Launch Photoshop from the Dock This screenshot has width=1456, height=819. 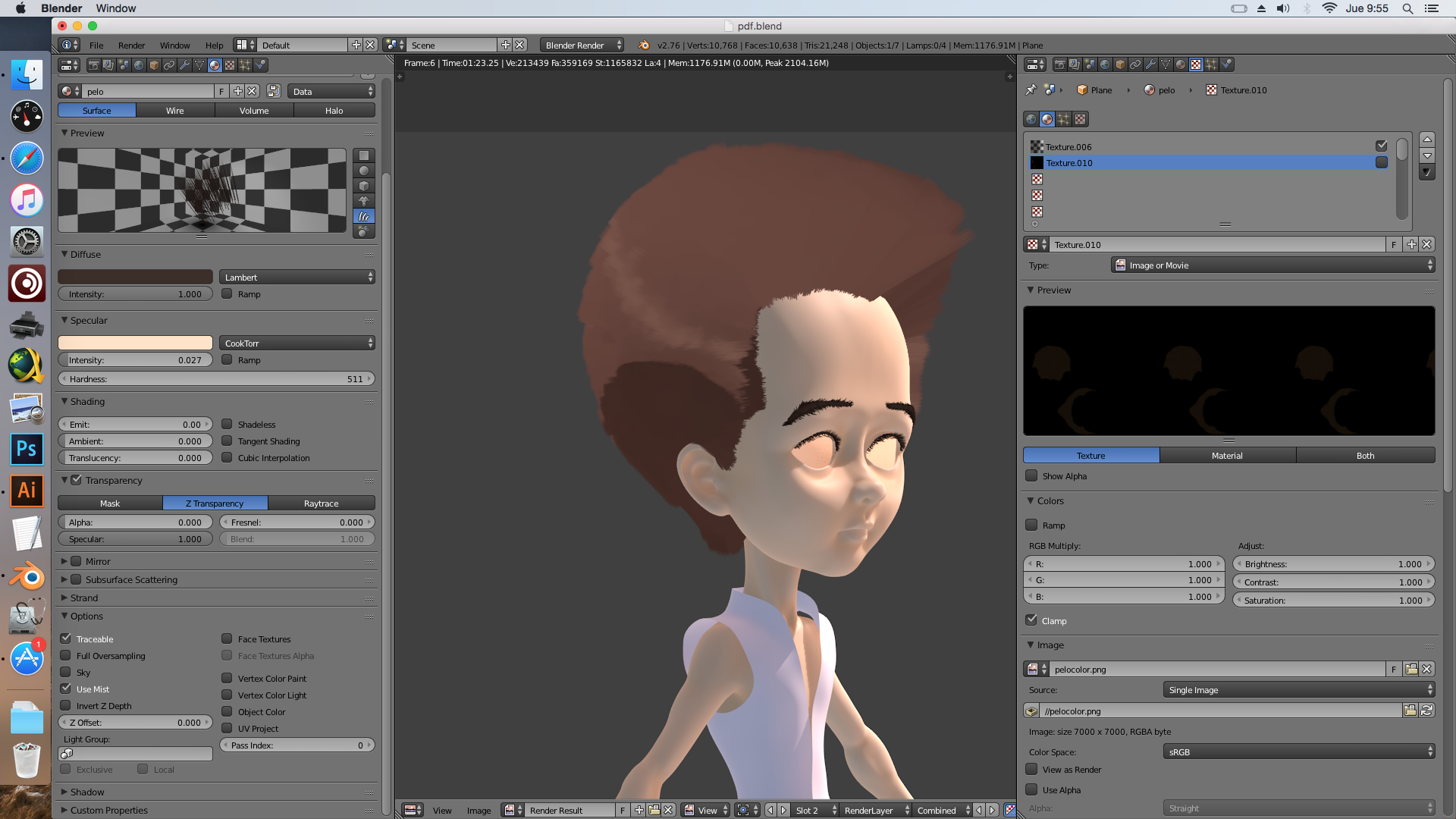pyautogui.click(x=27, y=449)
